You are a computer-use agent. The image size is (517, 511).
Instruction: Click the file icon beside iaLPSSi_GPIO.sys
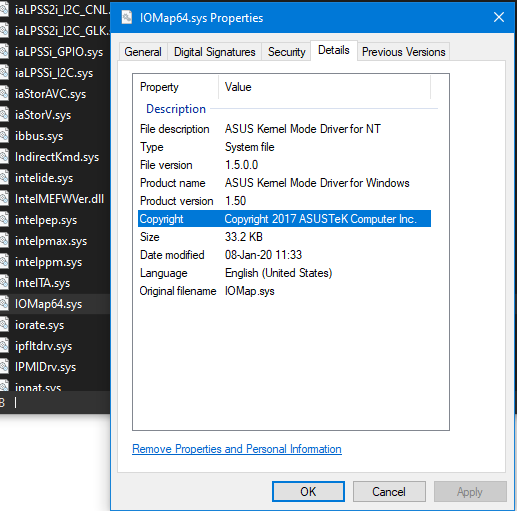[4, 52]
